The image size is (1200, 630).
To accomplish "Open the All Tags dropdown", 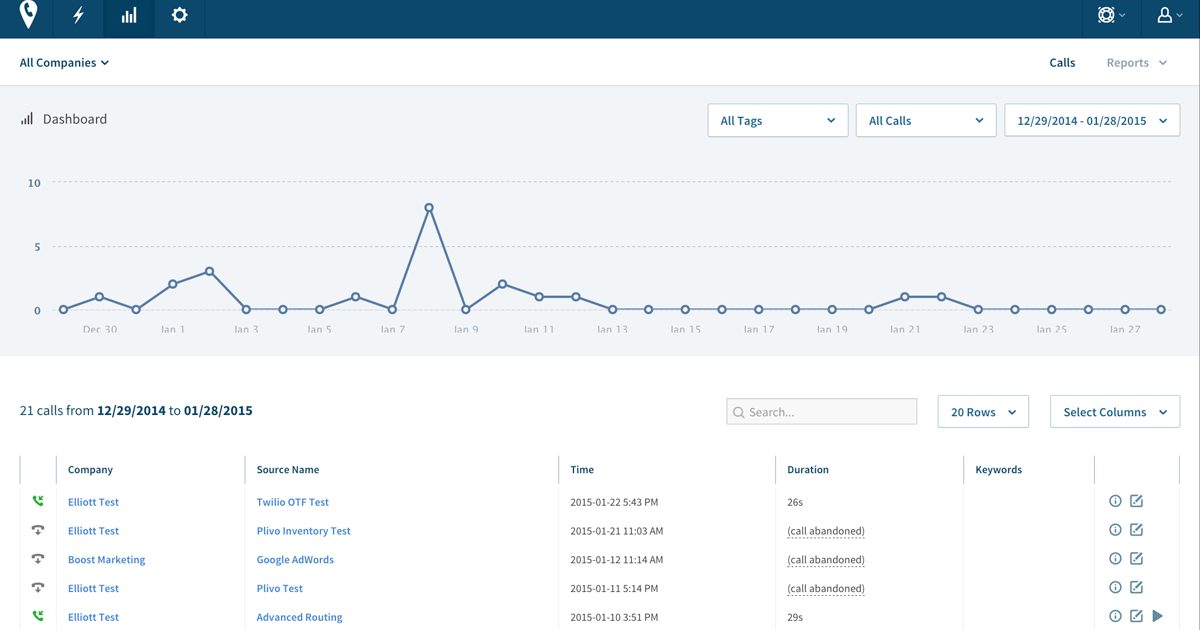I will point(777,120).
